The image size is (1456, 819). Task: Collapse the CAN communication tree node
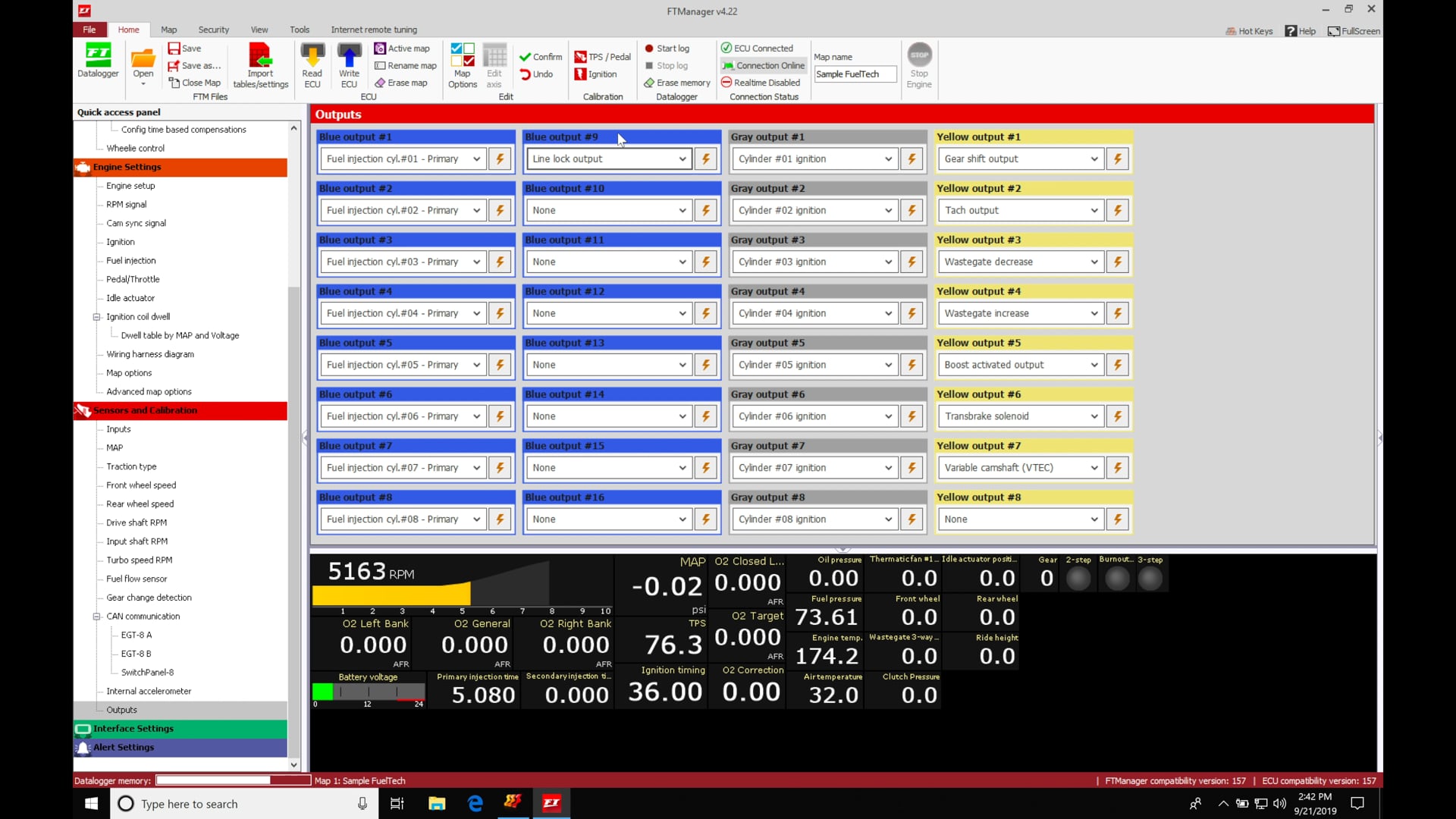[x=97, y=617]
